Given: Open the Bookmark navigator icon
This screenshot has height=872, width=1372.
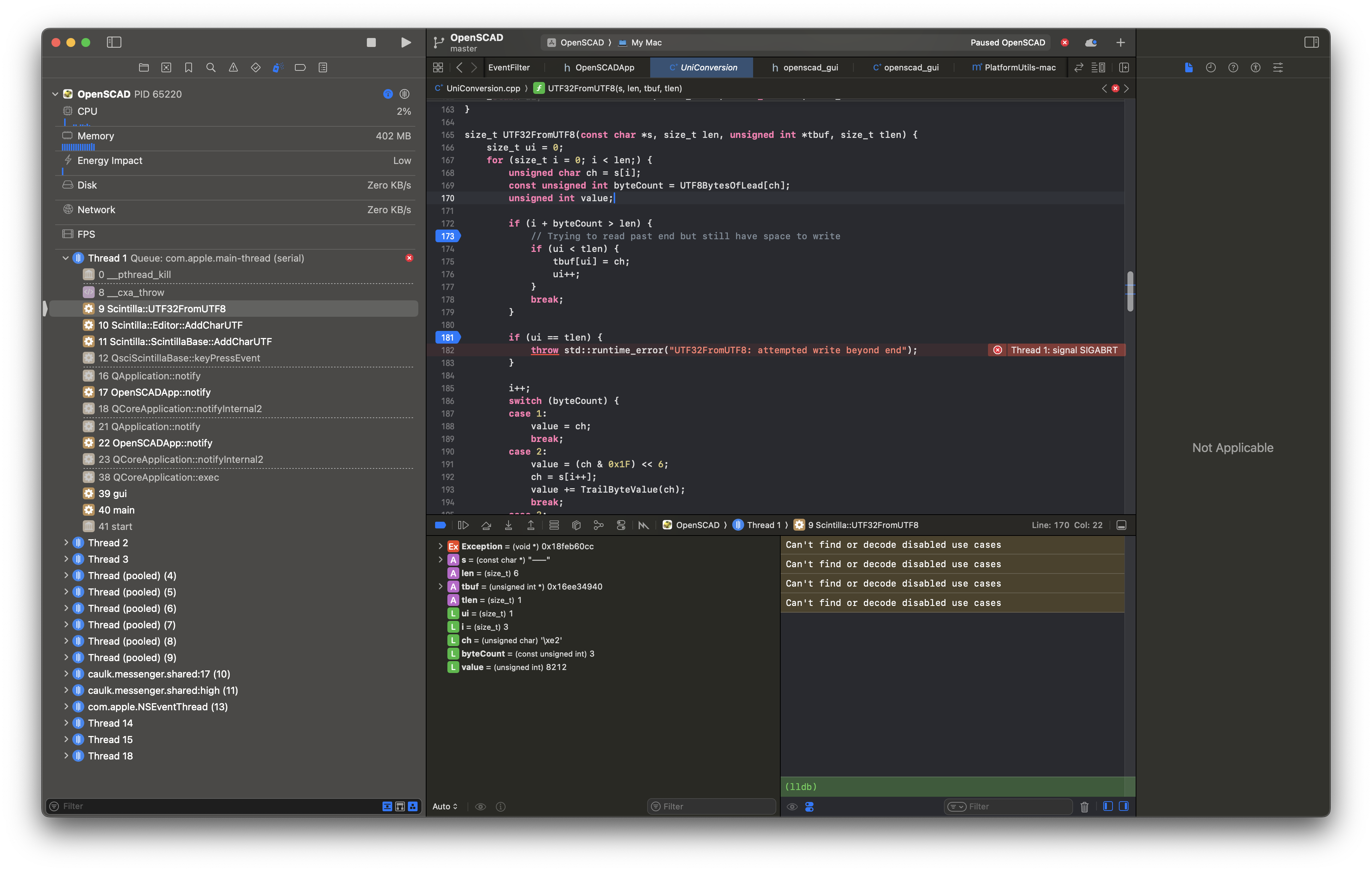Looking at the screenshot, I should (189, 67).
